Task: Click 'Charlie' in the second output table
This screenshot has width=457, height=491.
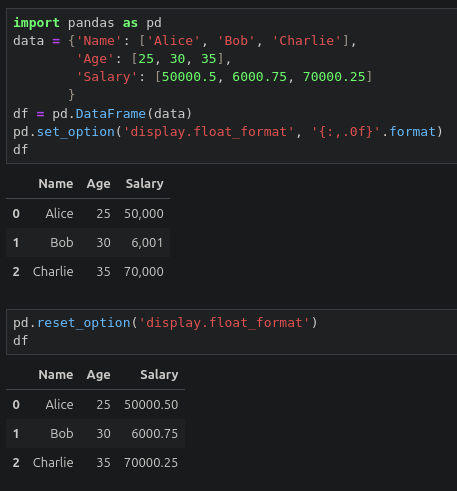Action: tap(53, 463)
